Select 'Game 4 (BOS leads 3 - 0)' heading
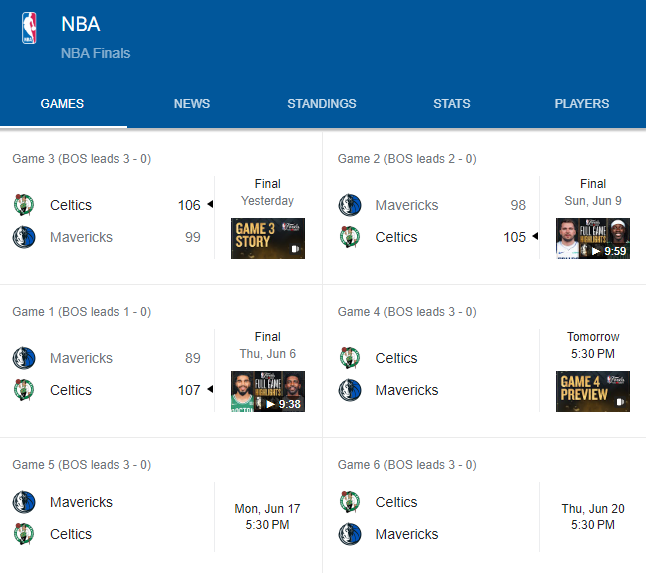646x573 pixels. coord(407,312)
